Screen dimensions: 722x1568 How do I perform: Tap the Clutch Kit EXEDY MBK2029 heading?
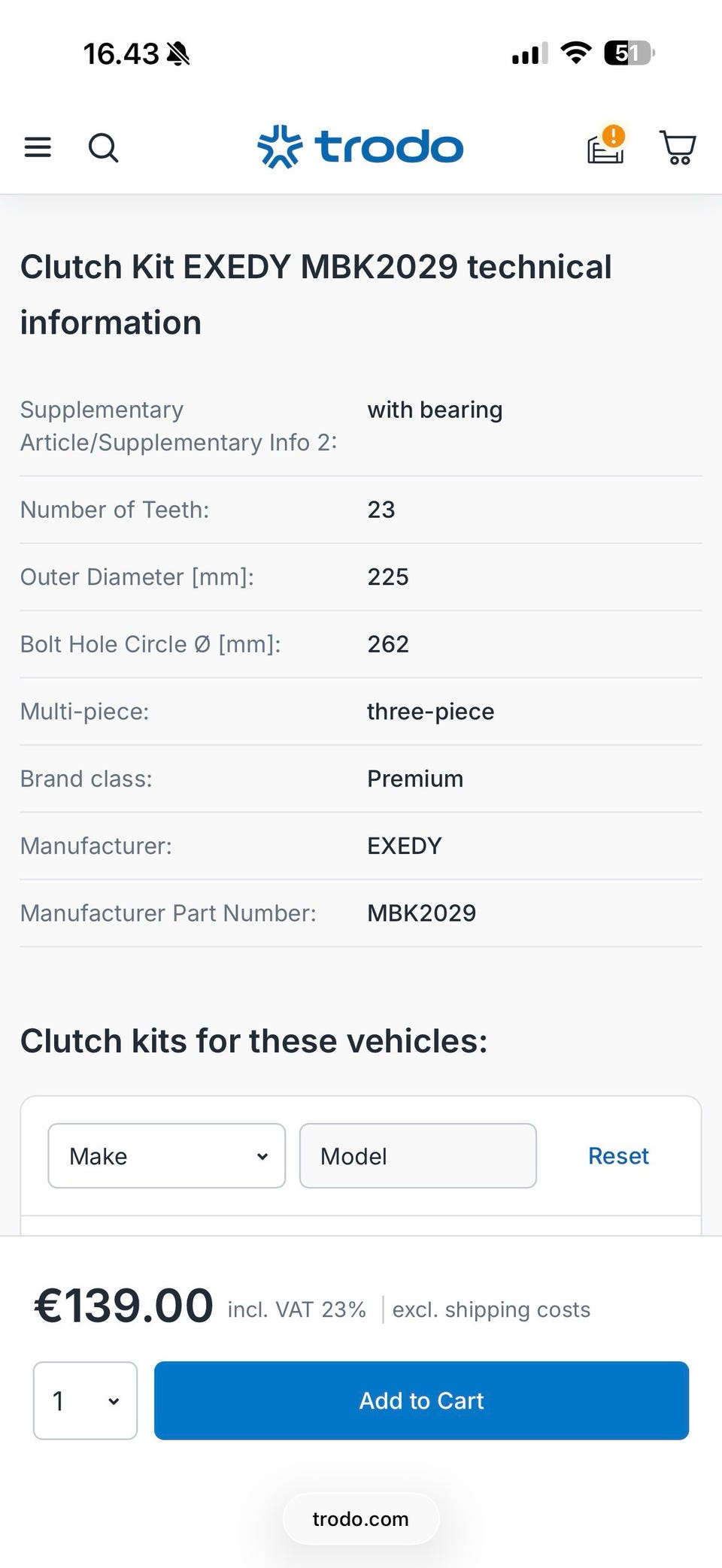pyautogui.click(x=316, y=295)
